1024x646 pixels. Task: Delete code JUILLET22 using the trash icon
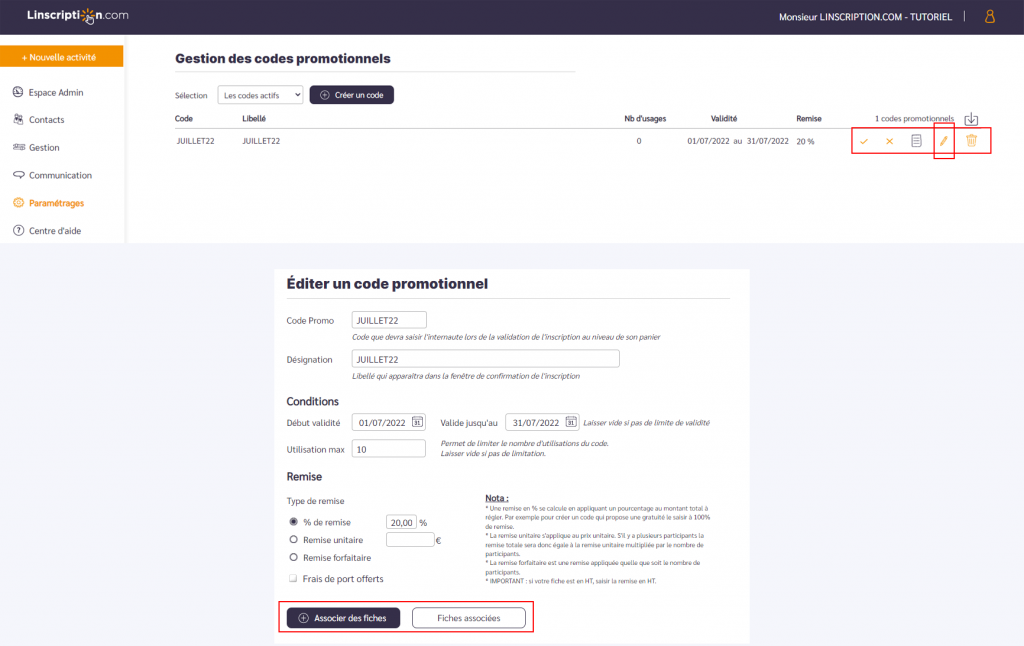(971, 141)
